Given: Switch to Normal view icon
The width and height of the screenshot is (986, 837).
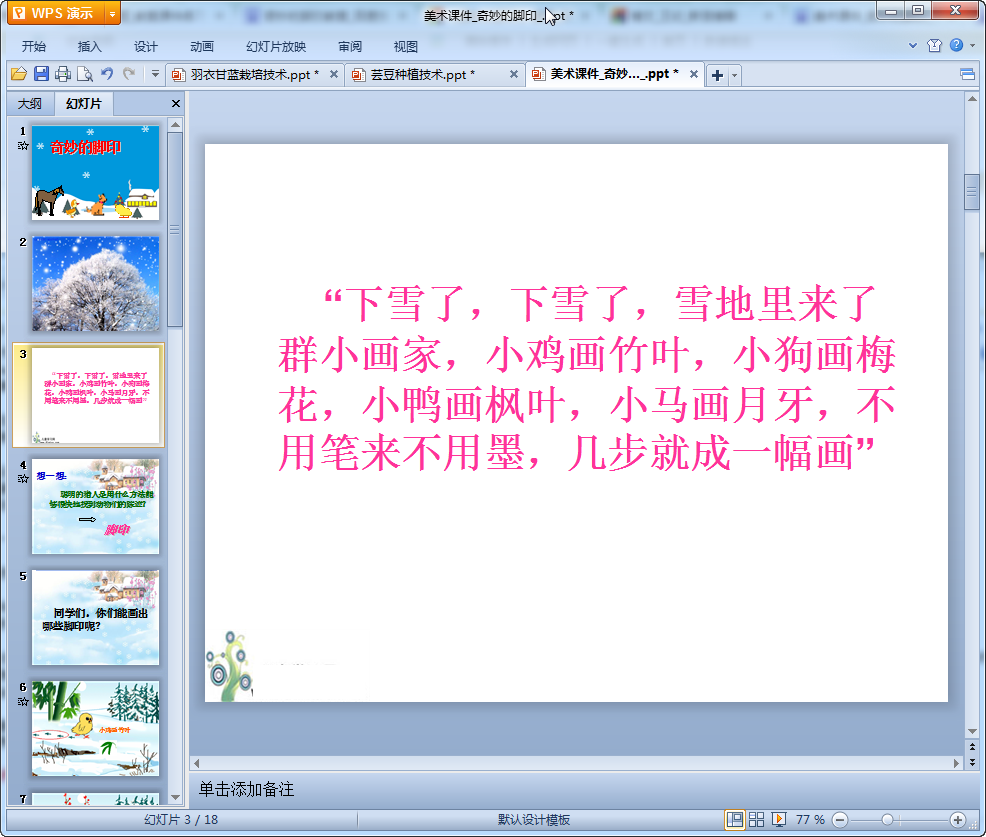Looking at the screenshot, I should click(x=734, y=819).
